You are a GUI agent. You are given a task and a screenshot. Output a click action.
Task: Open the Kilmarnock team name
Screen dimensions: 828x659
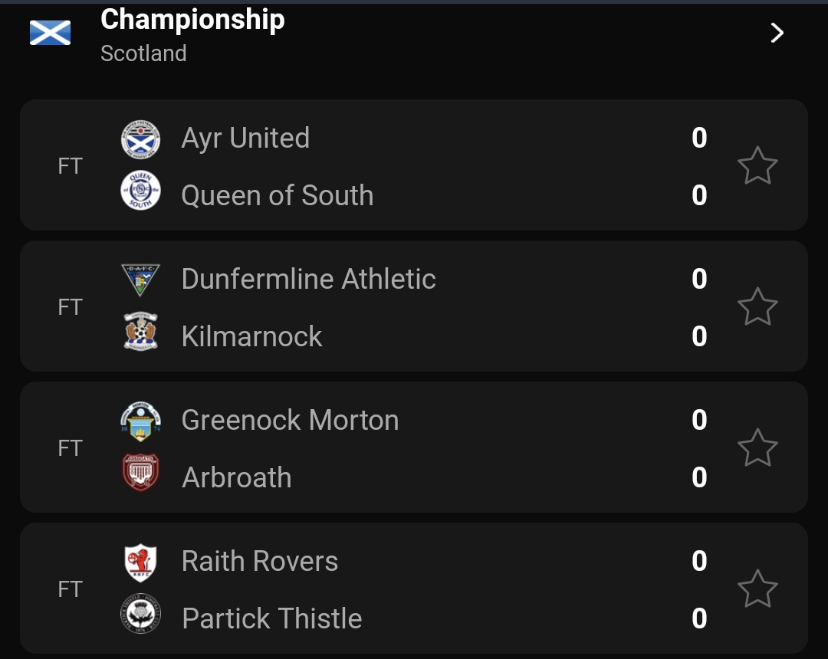pyautogui.click(x=252, y=336)
